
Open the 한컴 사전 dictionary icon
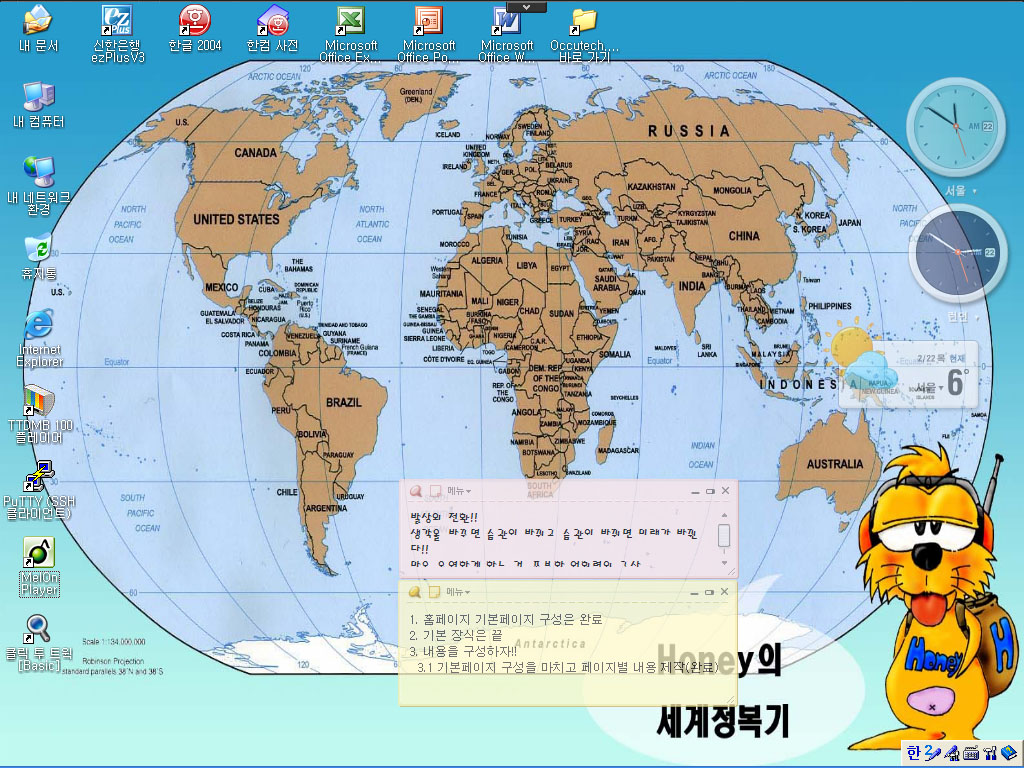[x=272, y=29]
